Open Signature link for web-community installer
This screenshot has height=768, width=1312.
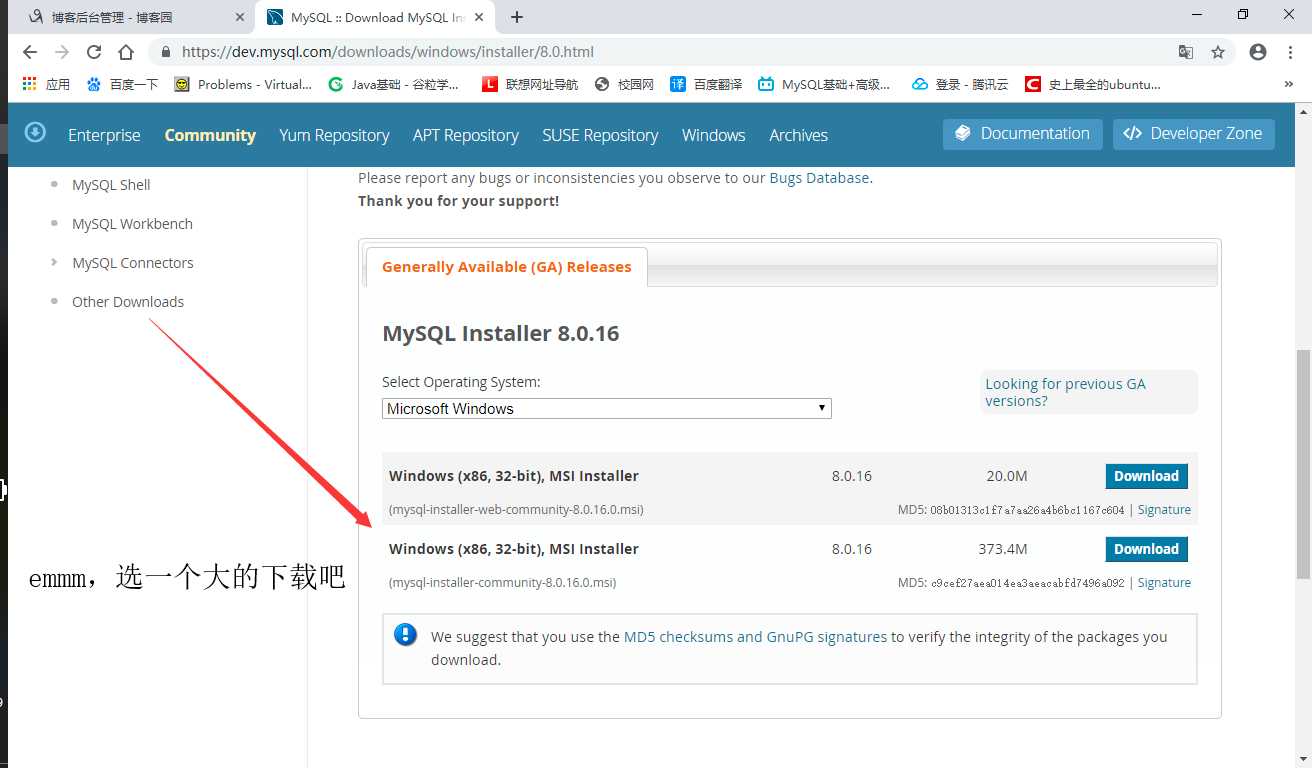click(1164, 510)
